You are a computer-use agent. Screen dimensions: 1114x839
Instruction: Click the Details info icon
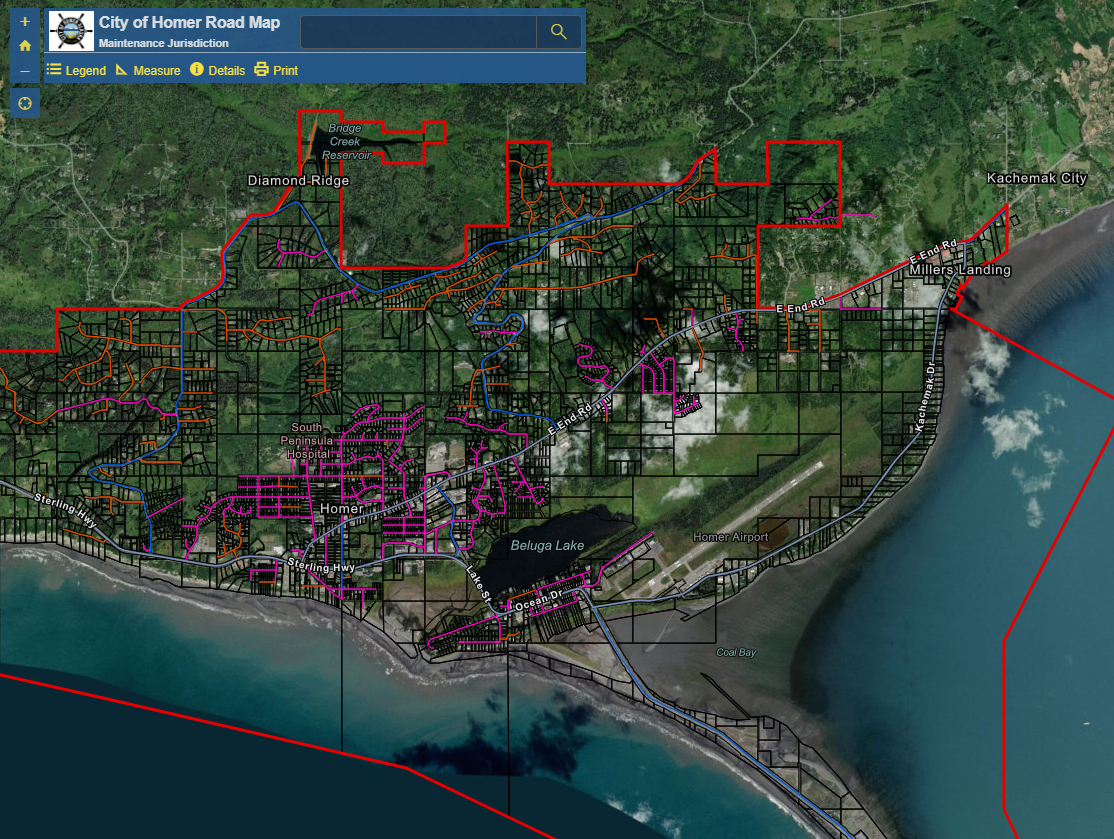[x=196, y=70]
